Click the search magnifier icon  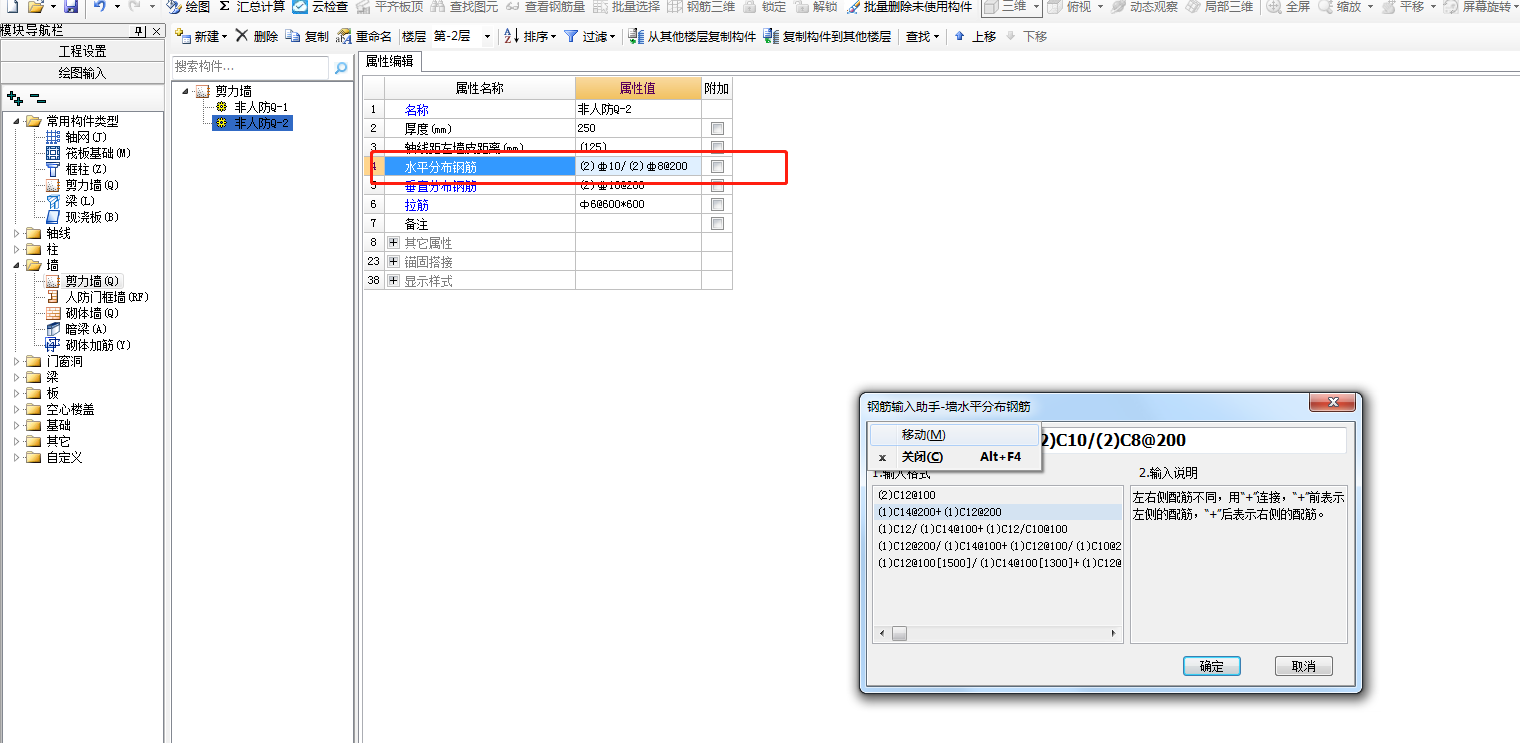tap(341, 67)
